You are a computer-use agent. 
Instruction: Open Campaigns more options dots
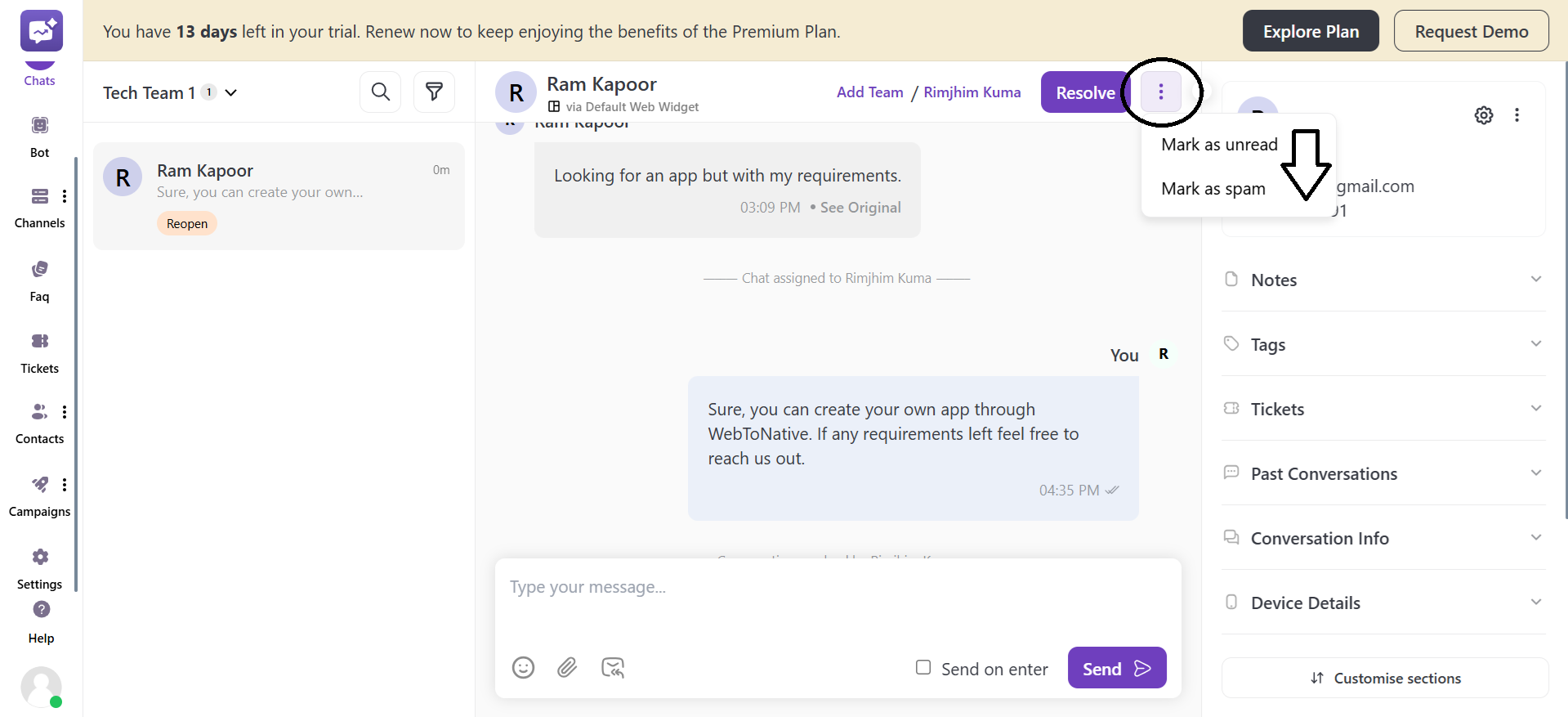[65, 485]
